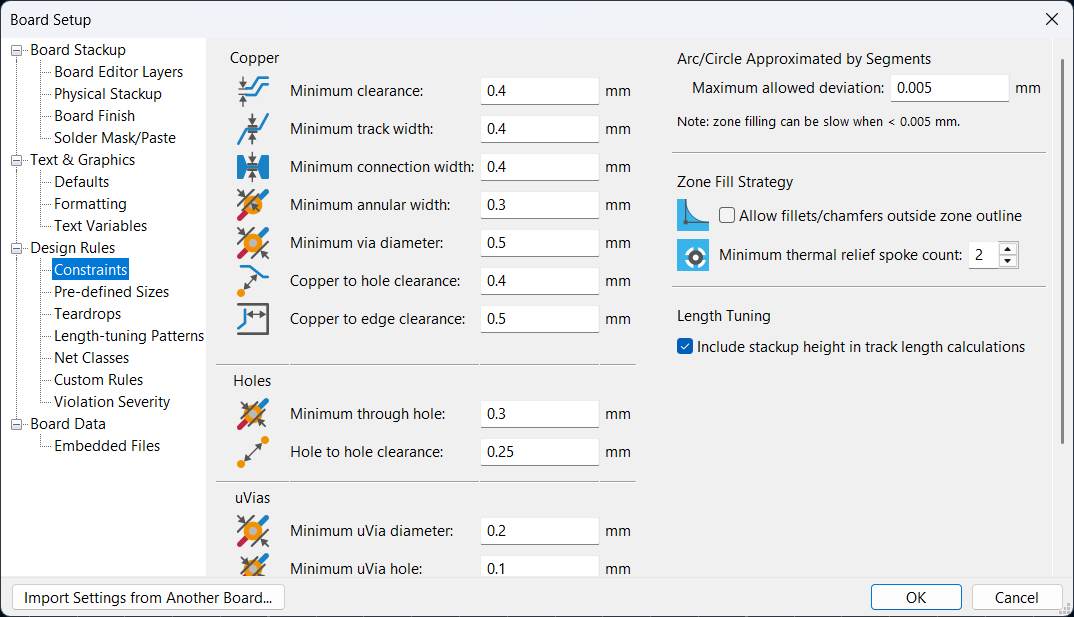Click the maximum allowed deviation field

[x=949, y=88]
